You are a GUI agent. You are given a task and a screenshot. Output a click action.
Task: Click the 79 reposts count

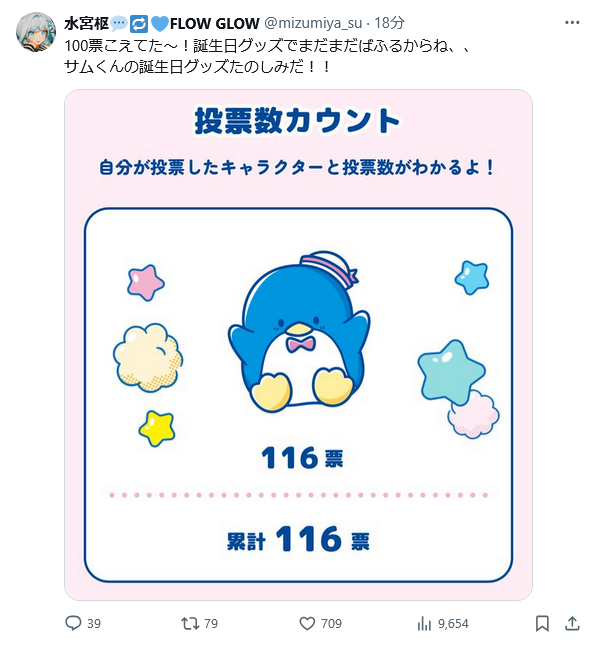[x=211, y=624]
